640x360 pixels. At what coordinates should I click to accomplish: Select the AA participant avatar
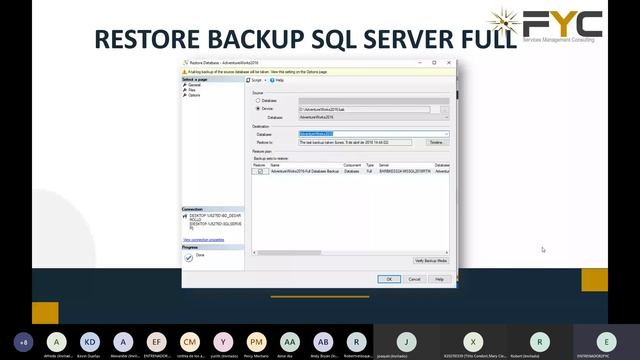[290, 342]
